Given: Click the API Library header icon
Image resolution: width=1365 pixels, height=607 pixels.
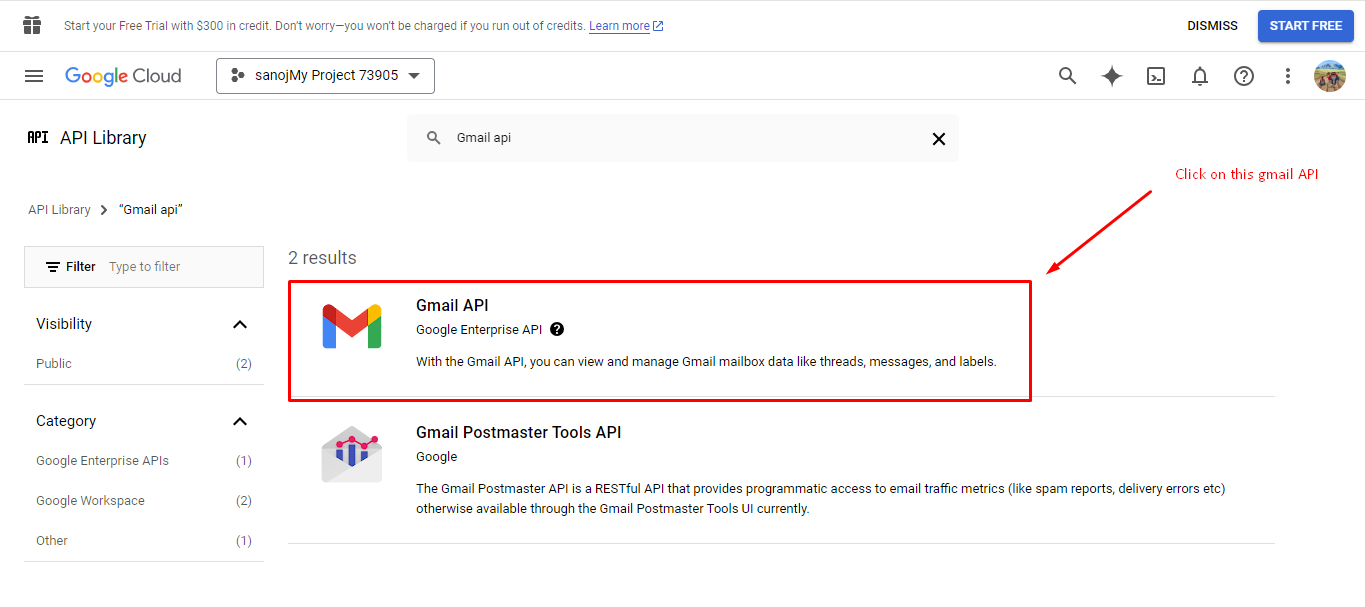Looking at the screenshot, I should point(38,138).
